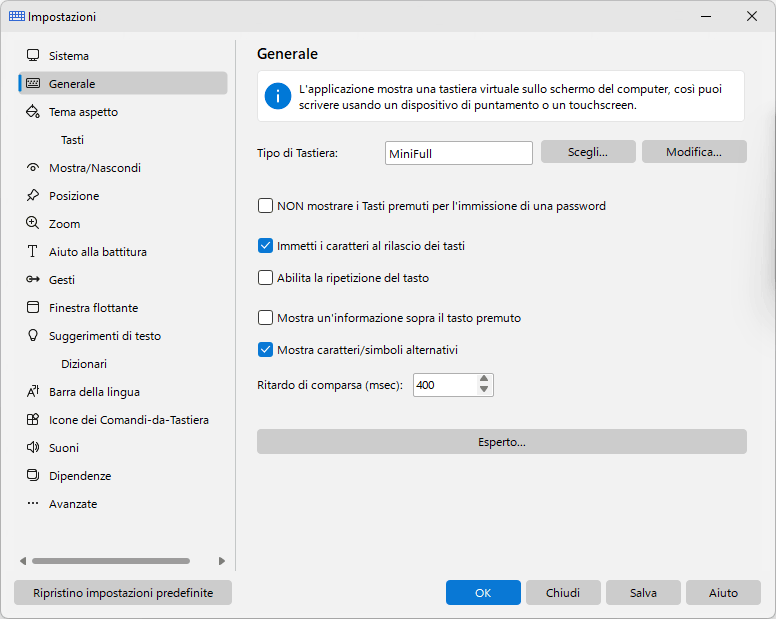Image resolution: width=776 pixels, height=619 pixels.
Task: Click the Gesti arrow icon
Action: pyautogui.click(x=33, y=280)
